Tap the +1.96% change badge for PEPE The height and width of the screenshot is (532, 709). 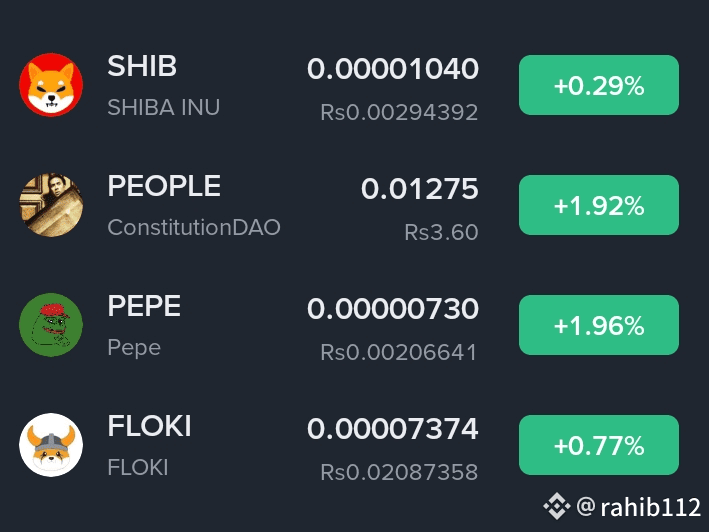[x=599, y=325]
